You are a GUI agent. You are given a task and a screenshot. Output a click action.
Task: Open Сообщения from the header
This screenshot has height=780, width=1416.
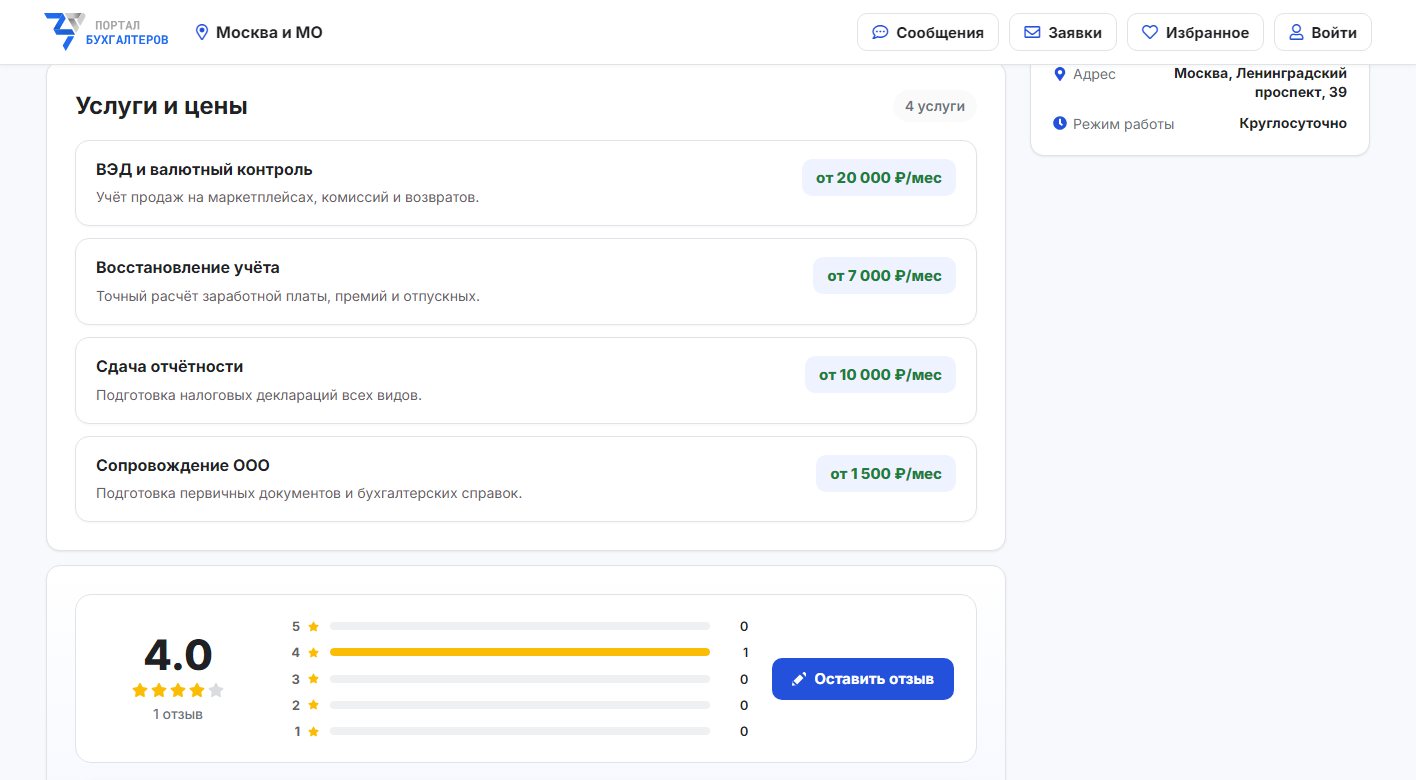(928, 32)
